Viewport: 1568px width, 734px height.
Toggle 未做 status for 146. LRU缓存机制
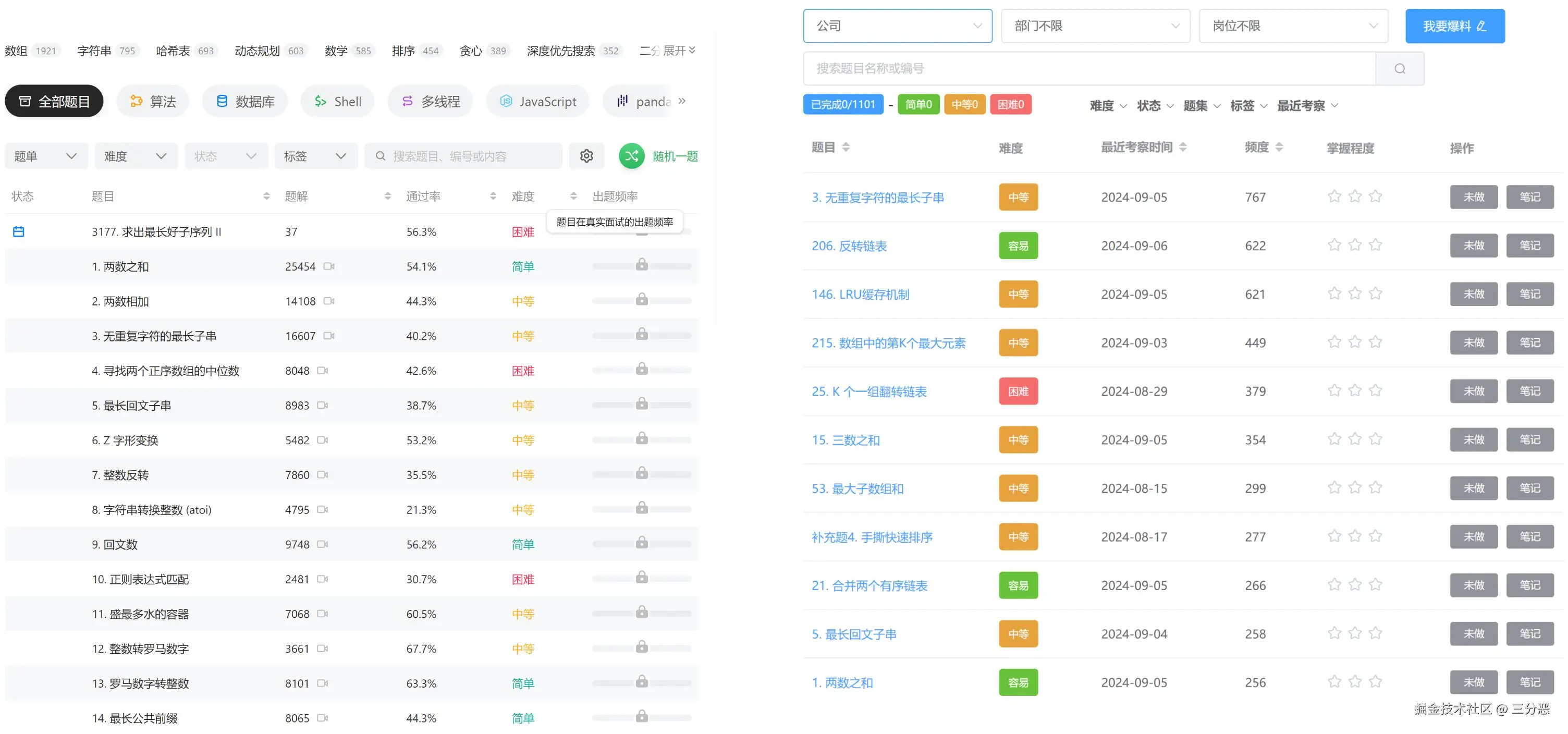1473,294
